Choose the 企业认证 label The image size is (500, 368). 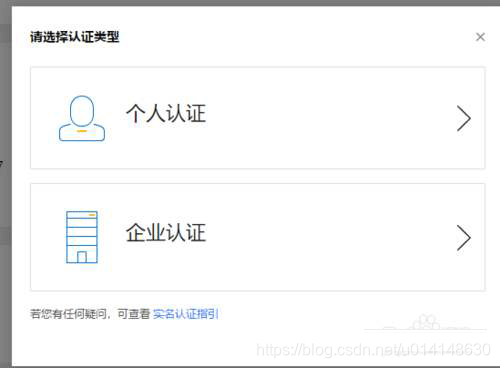[166, 232]
